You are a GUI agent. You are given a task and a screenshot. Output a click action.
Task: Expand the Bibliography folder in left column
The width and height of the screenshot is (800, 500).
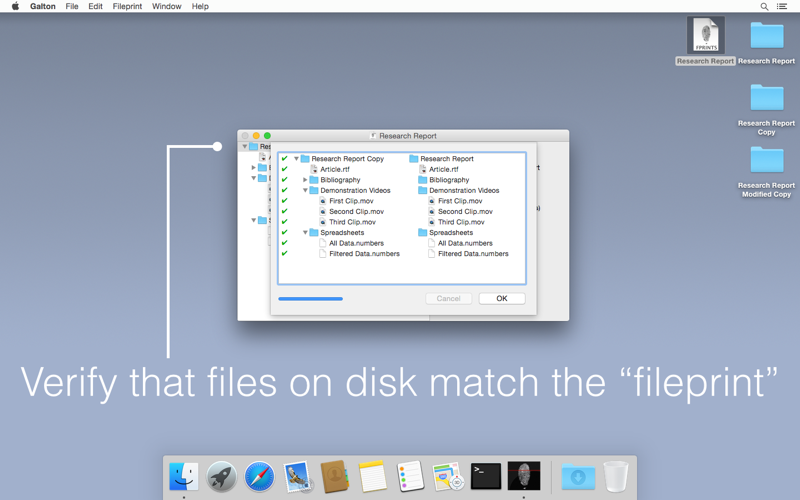tap(305, 180)
